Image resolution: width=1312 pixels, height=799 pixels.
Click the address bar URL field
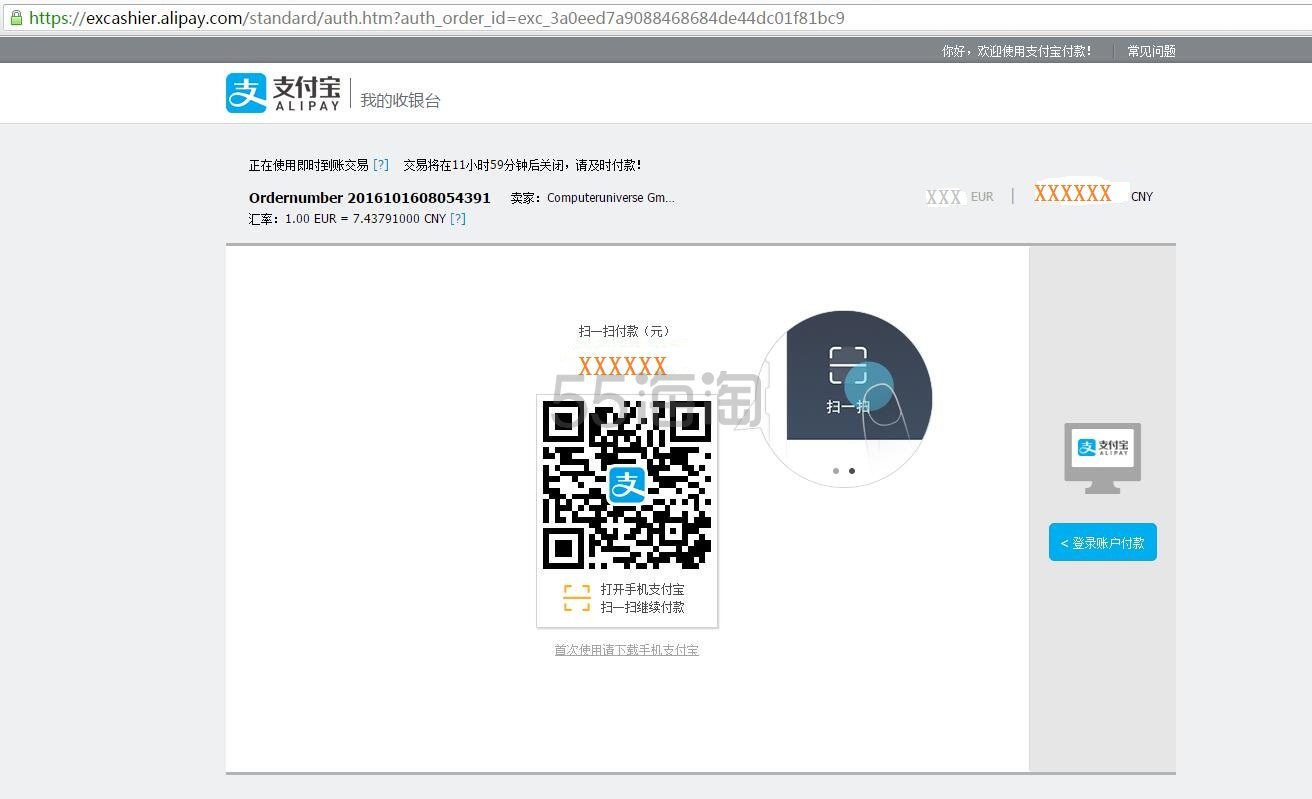(x=656, y=18)
